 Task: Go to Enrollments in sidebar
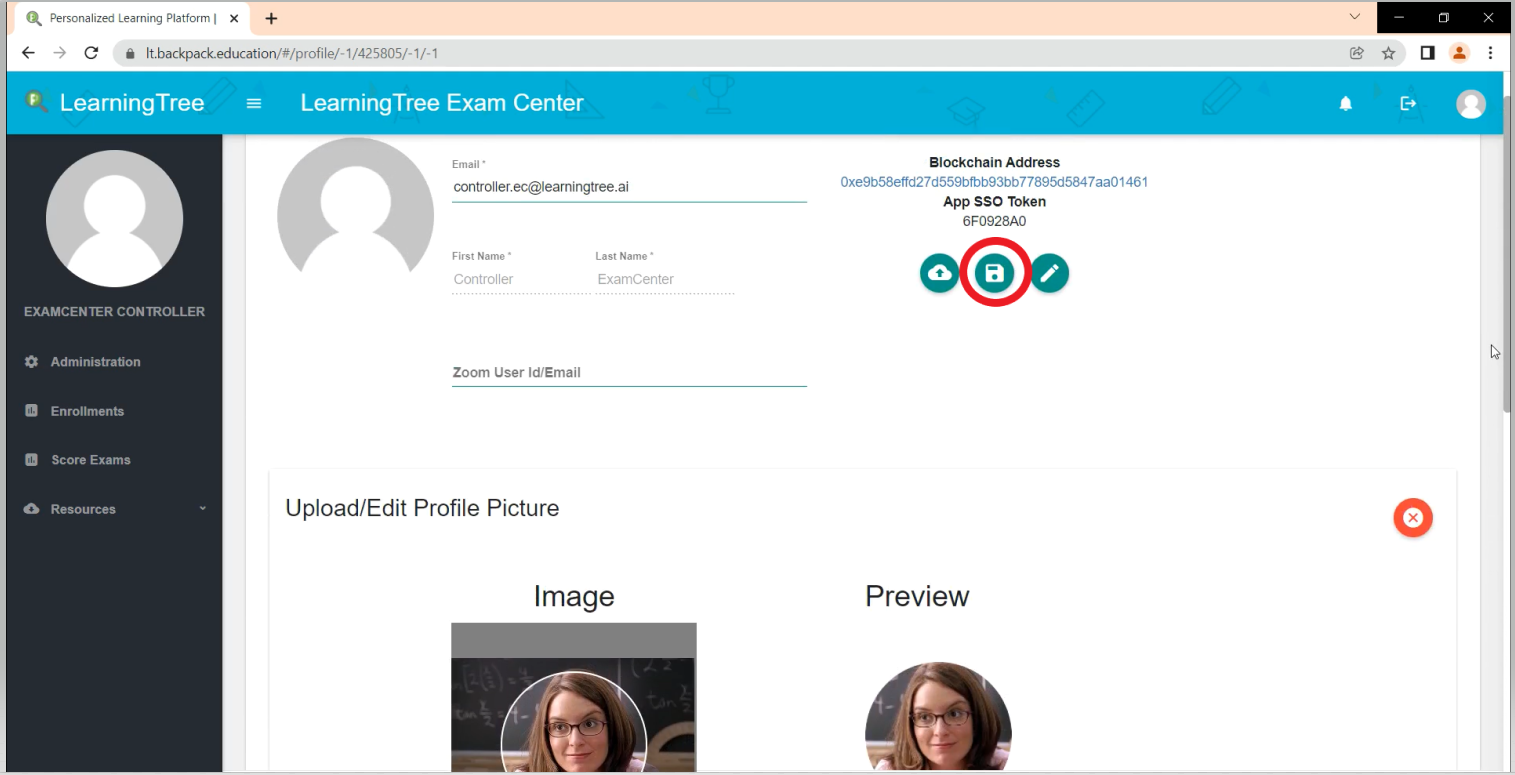point(87,411)
